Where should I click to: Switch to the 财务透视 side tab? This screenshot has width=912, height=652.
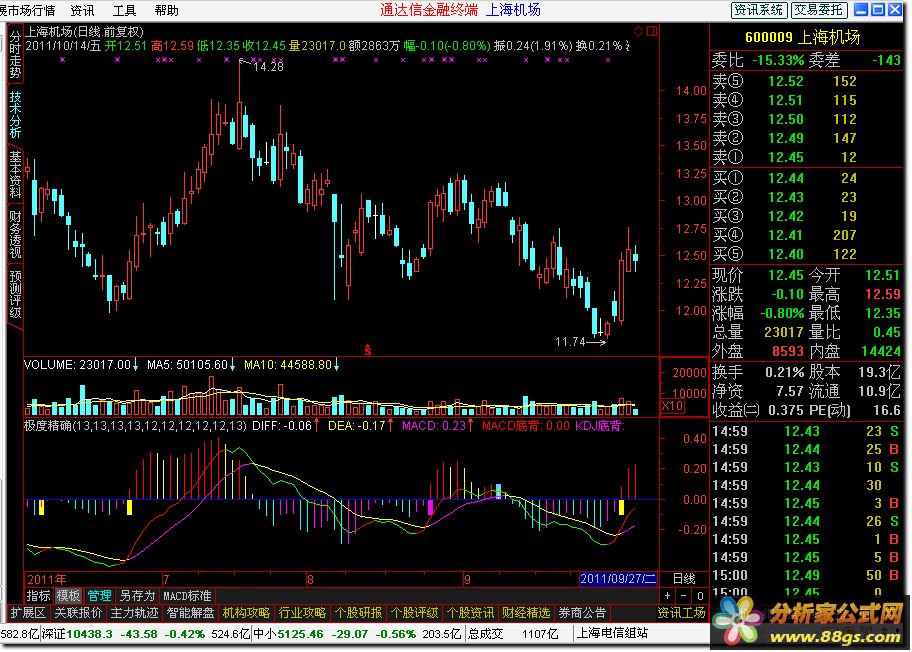[x=15, y=234]
